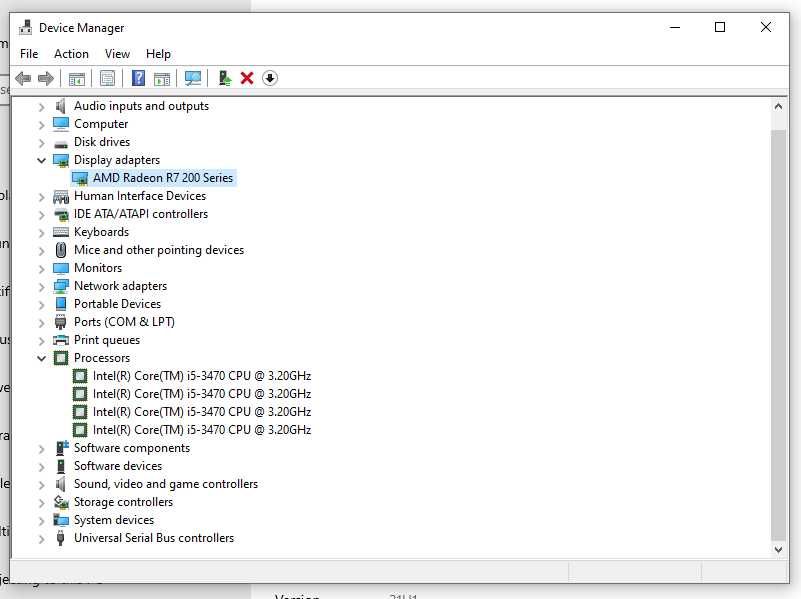The image size is (801, 599).
Task: Open the Help menu
Action: (158, 54)
